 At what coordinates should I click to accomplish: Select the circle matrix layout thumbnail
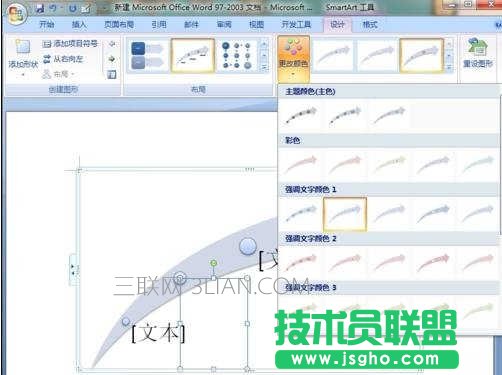pos(237,55)
